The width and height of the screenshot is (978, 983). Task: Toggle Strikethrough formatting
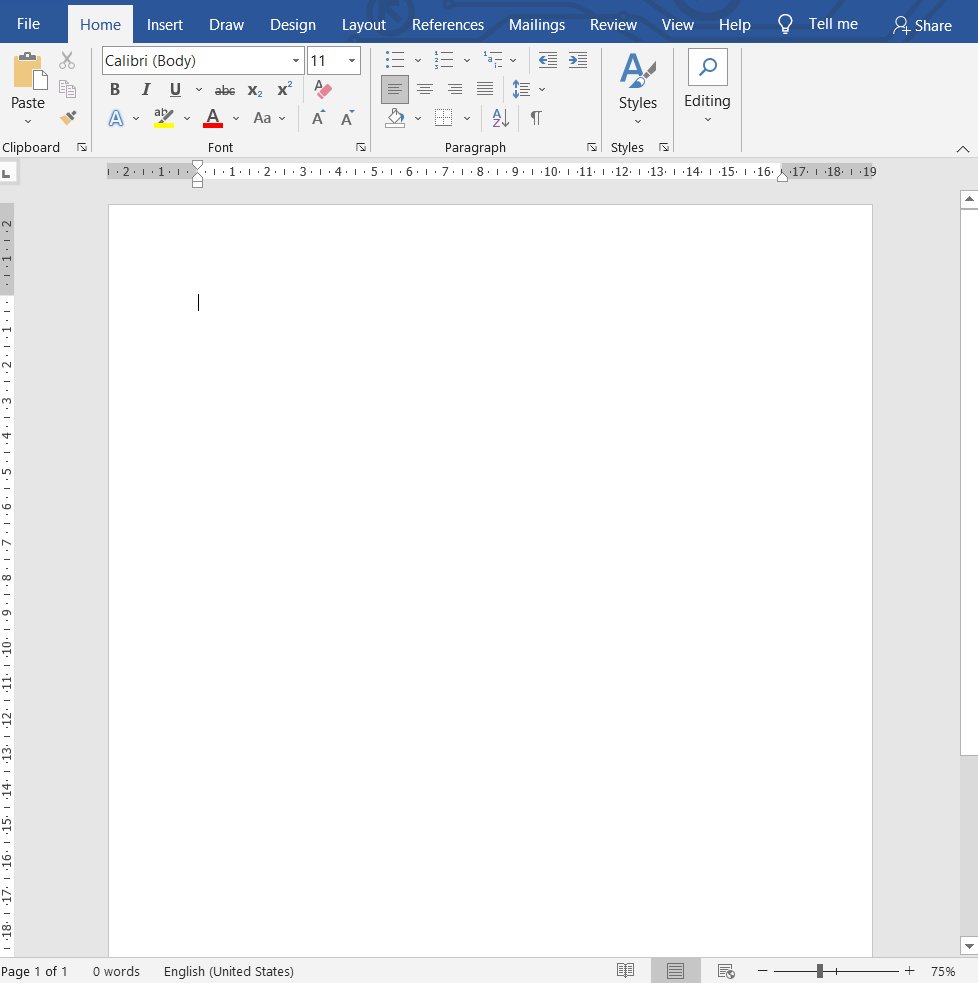(225, 91)
